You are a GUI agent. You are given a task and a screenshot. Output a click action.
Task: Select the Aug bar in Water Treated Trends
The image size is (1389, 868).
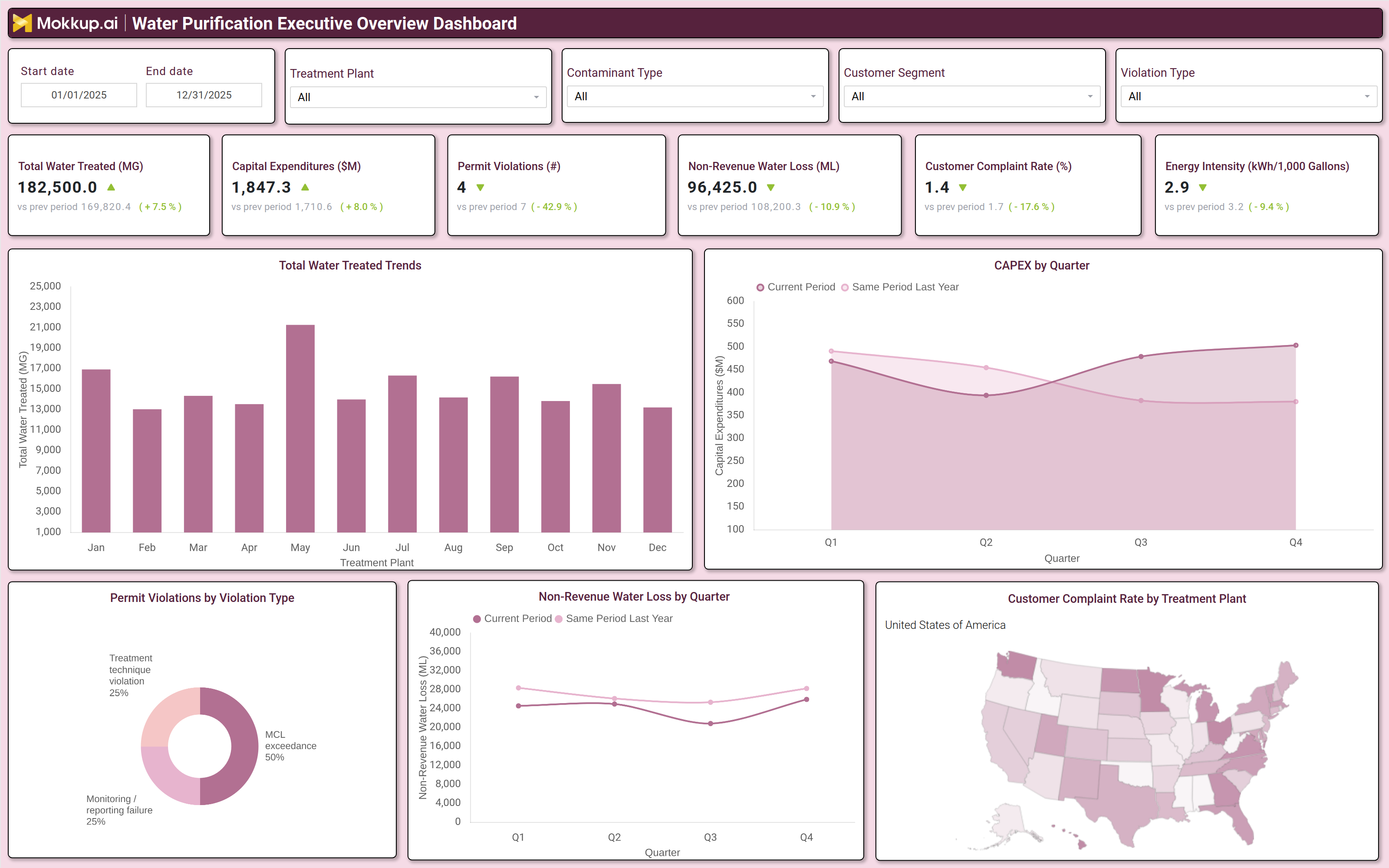click(x=454, y=465)
